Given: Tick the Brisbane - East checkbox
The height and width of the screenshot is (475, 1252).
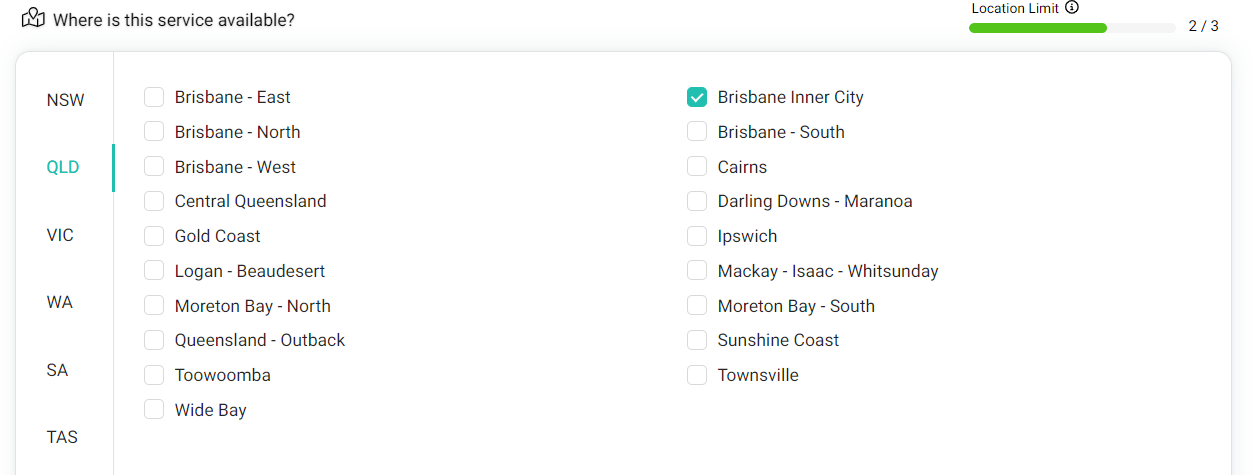Looking at the screenshot, I should tap(154, 97).
